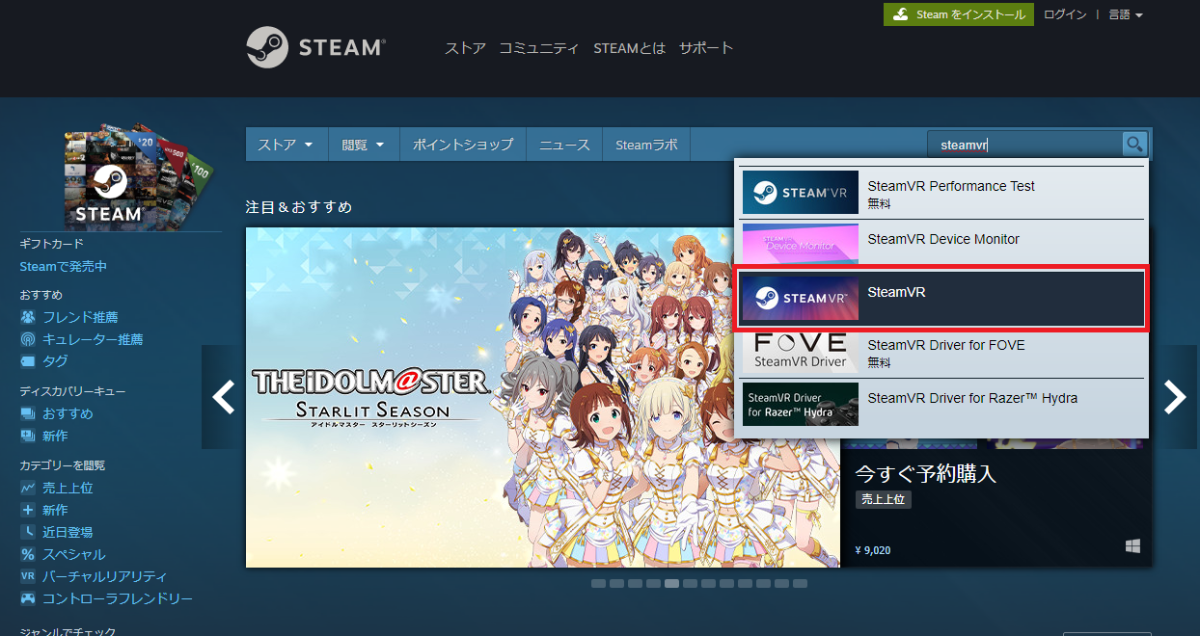Click the バーチャルリアリティ link text
The height and width of the screenshot is (636, 1200).
tap(104, 576)
